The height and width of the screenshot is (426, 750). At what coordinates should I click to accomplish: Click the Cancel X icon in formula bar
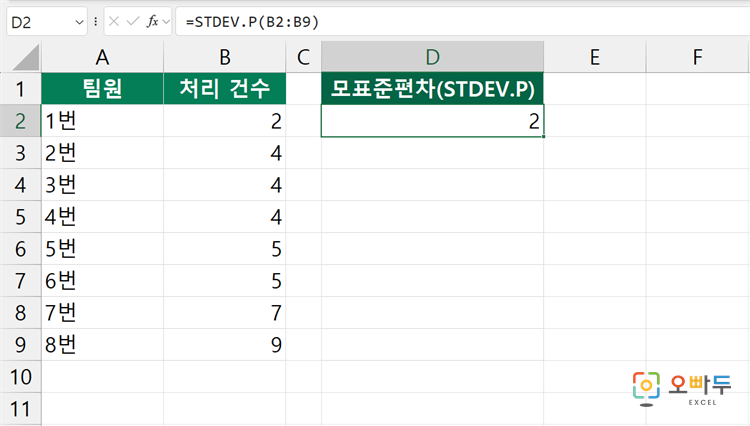[114, 22]
